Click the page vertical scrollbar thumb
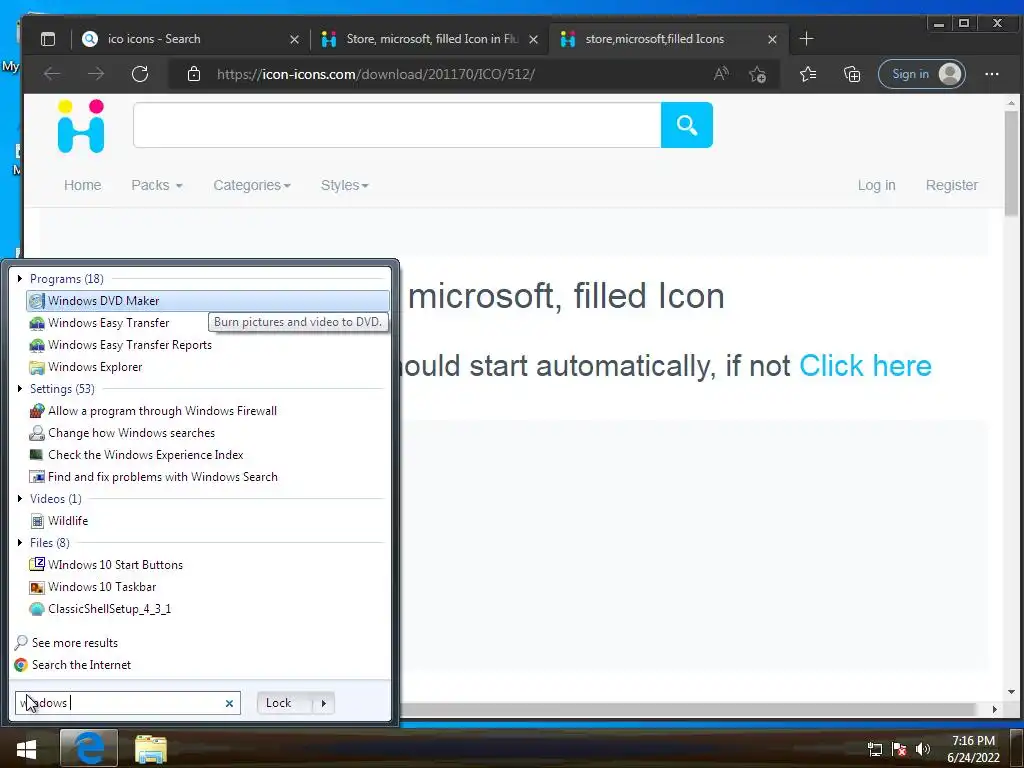The image size is (1024, 768). point(1011,163)
